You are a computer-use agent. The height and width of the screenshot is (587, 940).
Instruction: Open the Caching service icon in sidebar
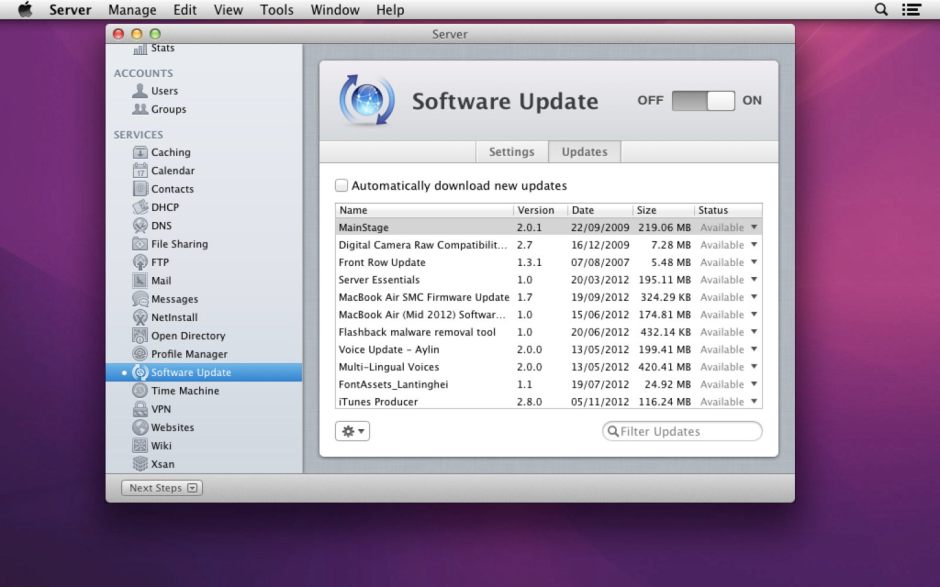point(140,152)
